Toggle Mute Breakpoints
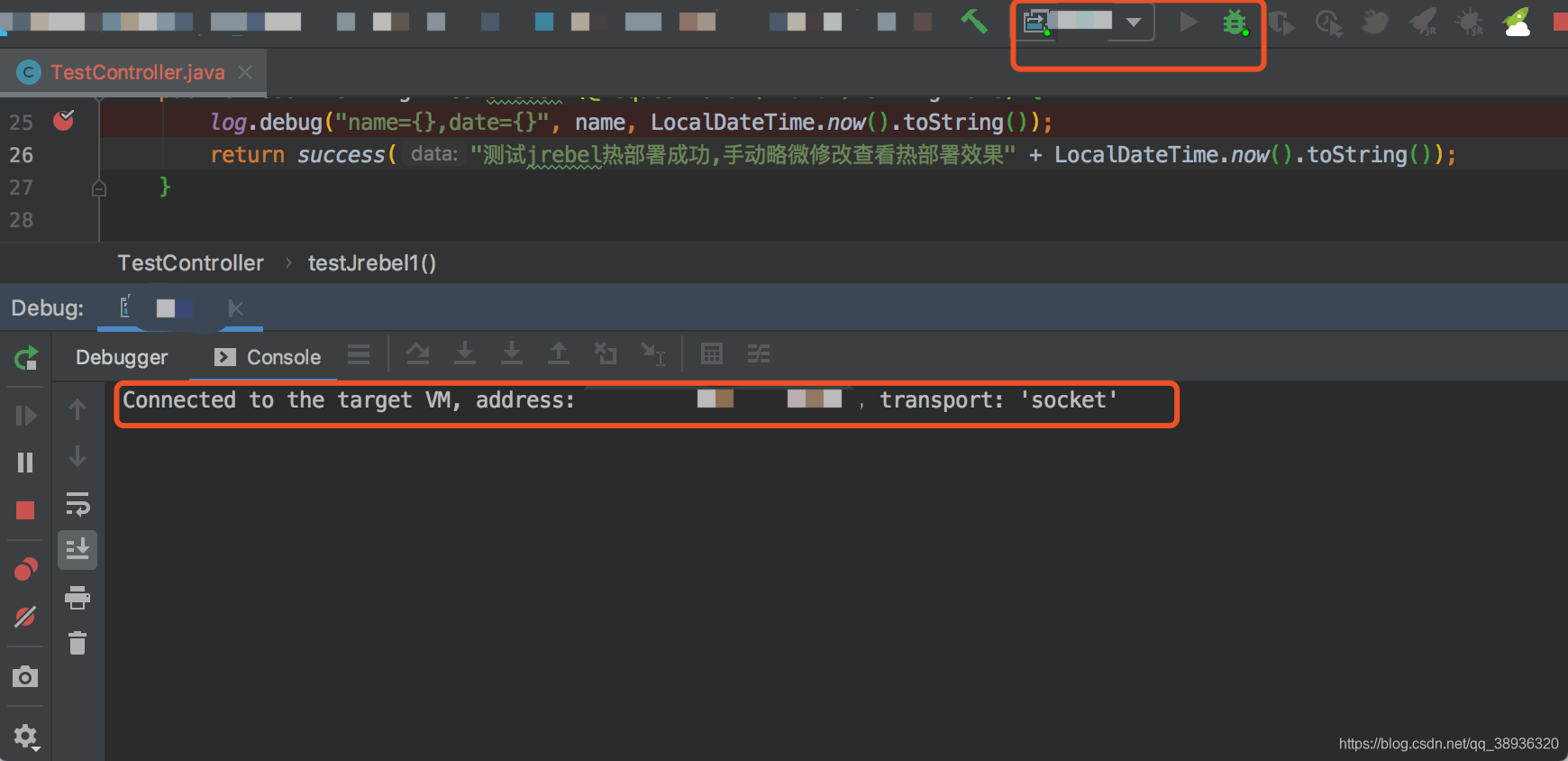Screen dimensions: 1568x761 click(x=25, y=617)
